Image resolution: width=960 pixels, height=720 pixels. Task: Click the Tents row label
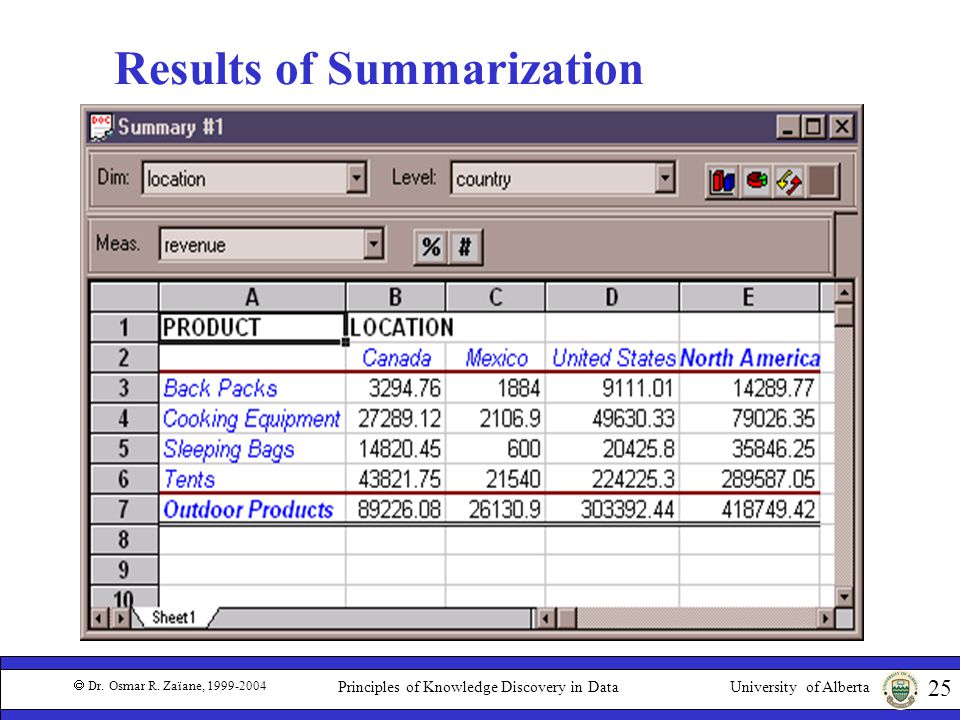click(x=189, y=479)
